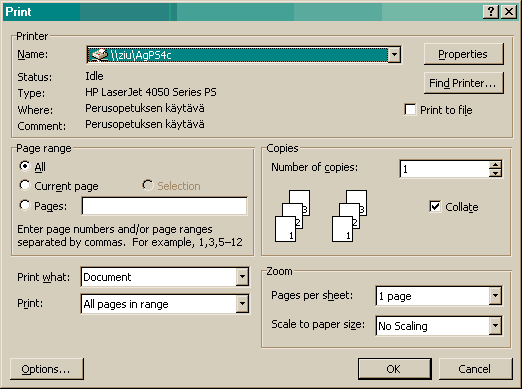This screenshot has width=522, height=389.
Task: Enable the Print to file checkbox
Action: pos(410,110)
